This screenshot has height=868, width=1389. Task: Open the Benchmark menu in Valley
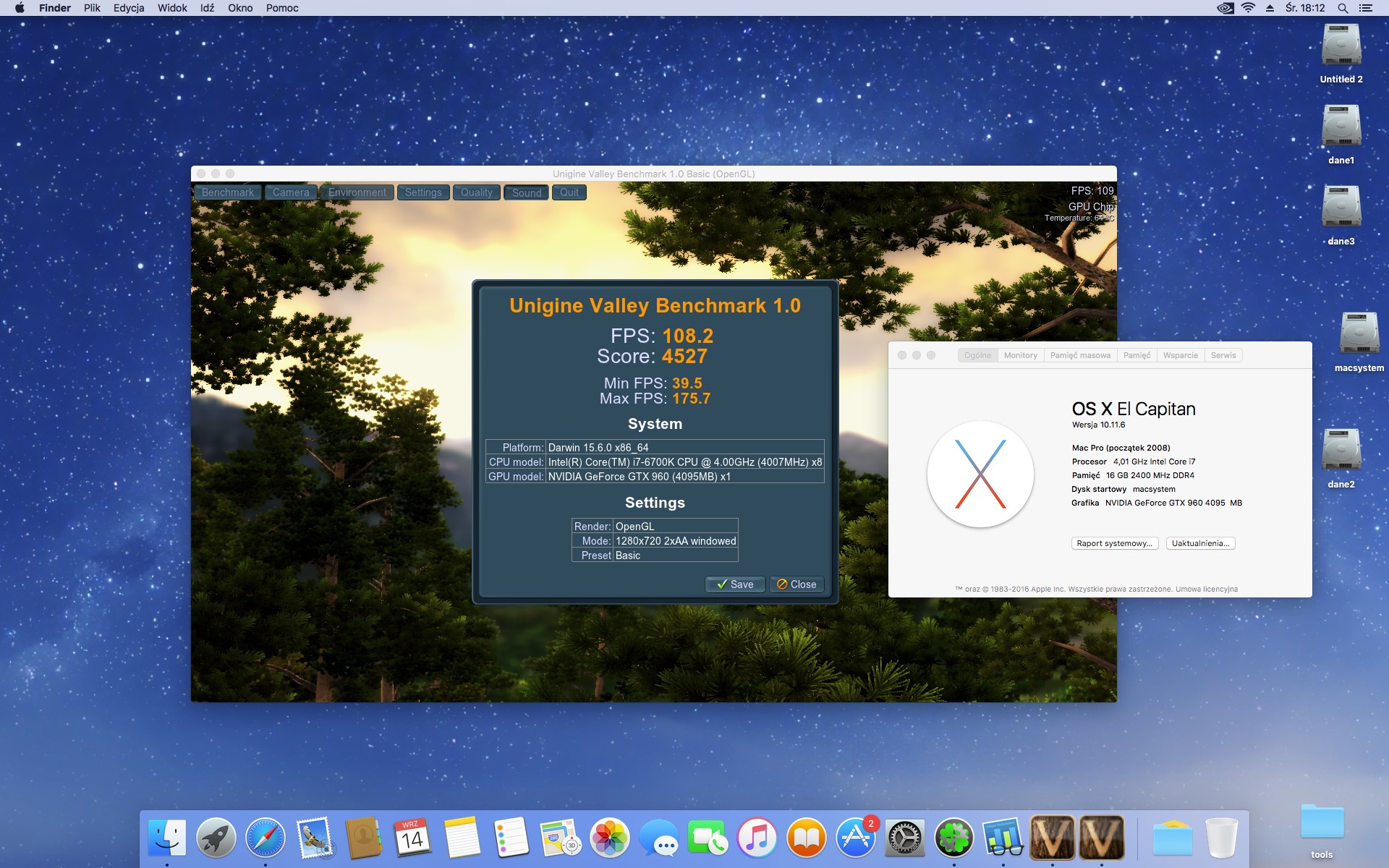click(228, 192)
